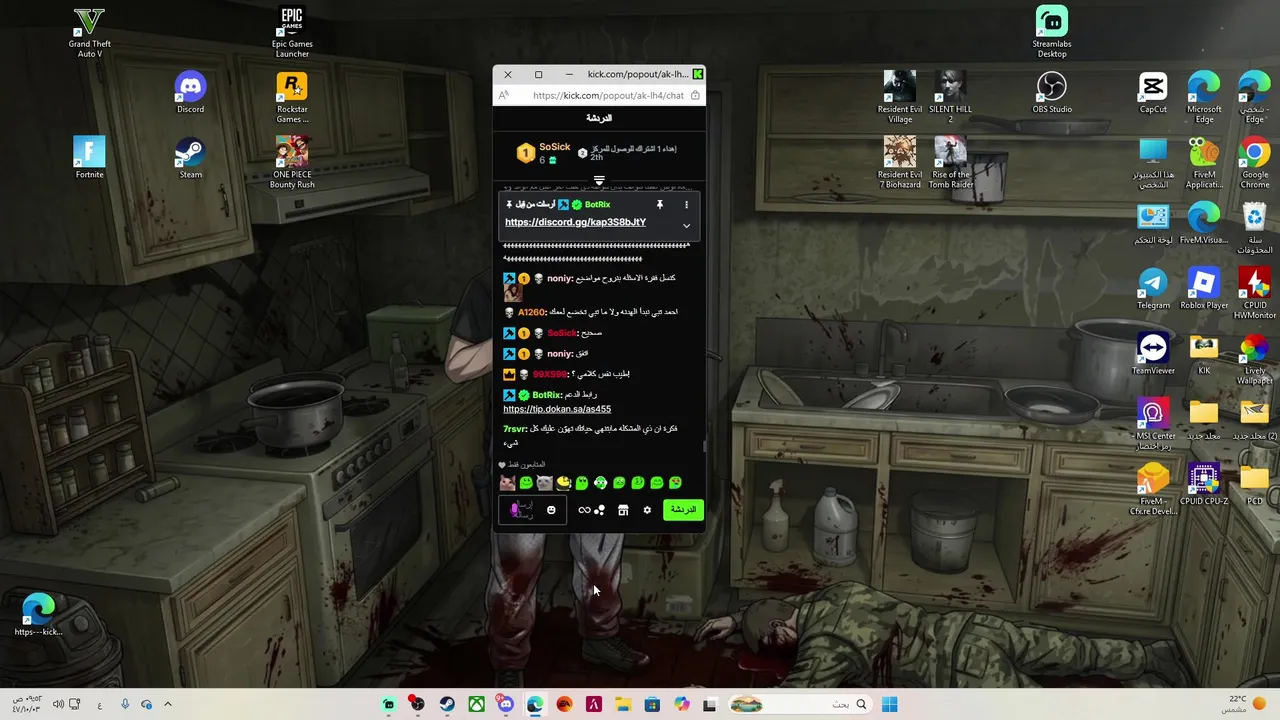Open the Telegram desktop shortcut
Screen dimensions: 1280x720
pos(1153,289)
